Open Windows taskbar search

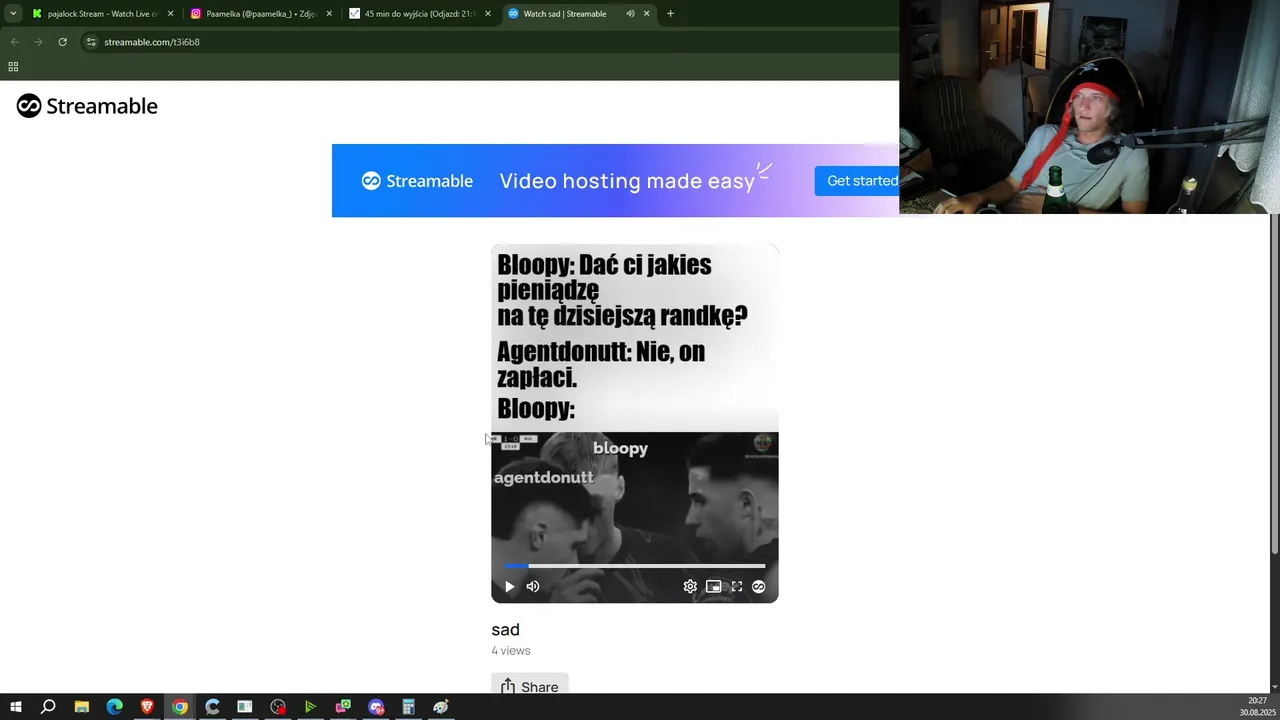click(x=48, y=707)
